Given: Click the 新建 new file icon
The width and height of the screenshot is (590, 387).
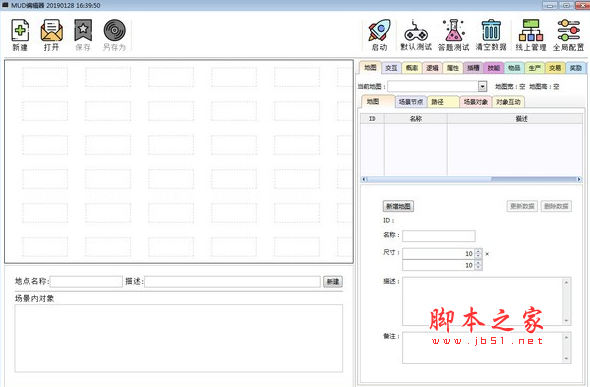Looking at the screenshot, I should [20, 35].
